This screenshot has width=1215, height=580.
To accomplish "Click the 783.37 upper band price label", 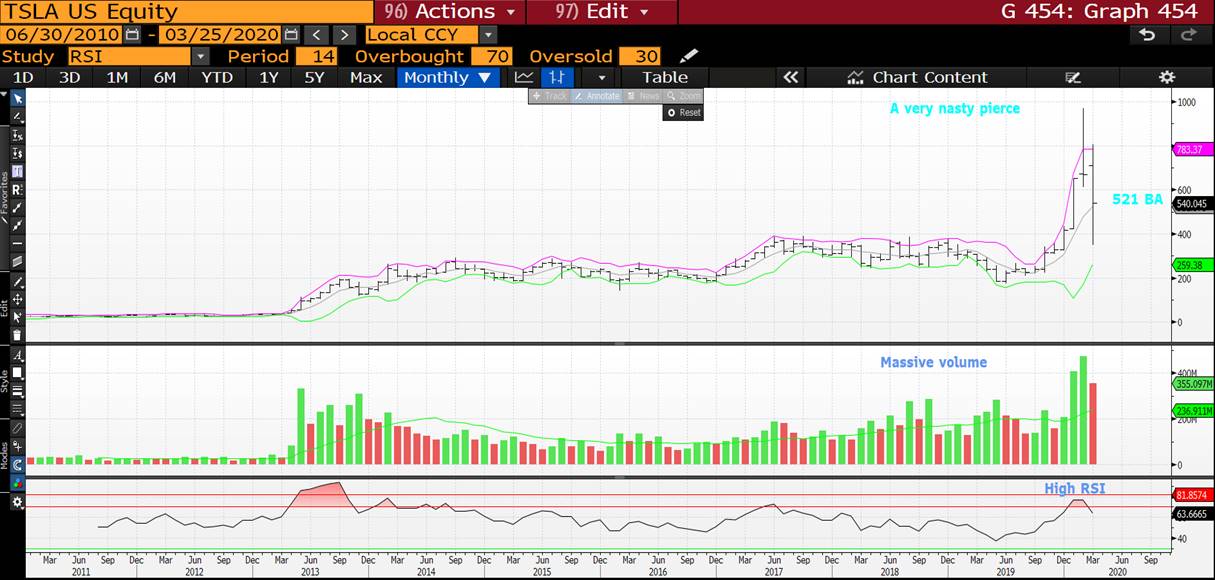I will pos(1191,149).
